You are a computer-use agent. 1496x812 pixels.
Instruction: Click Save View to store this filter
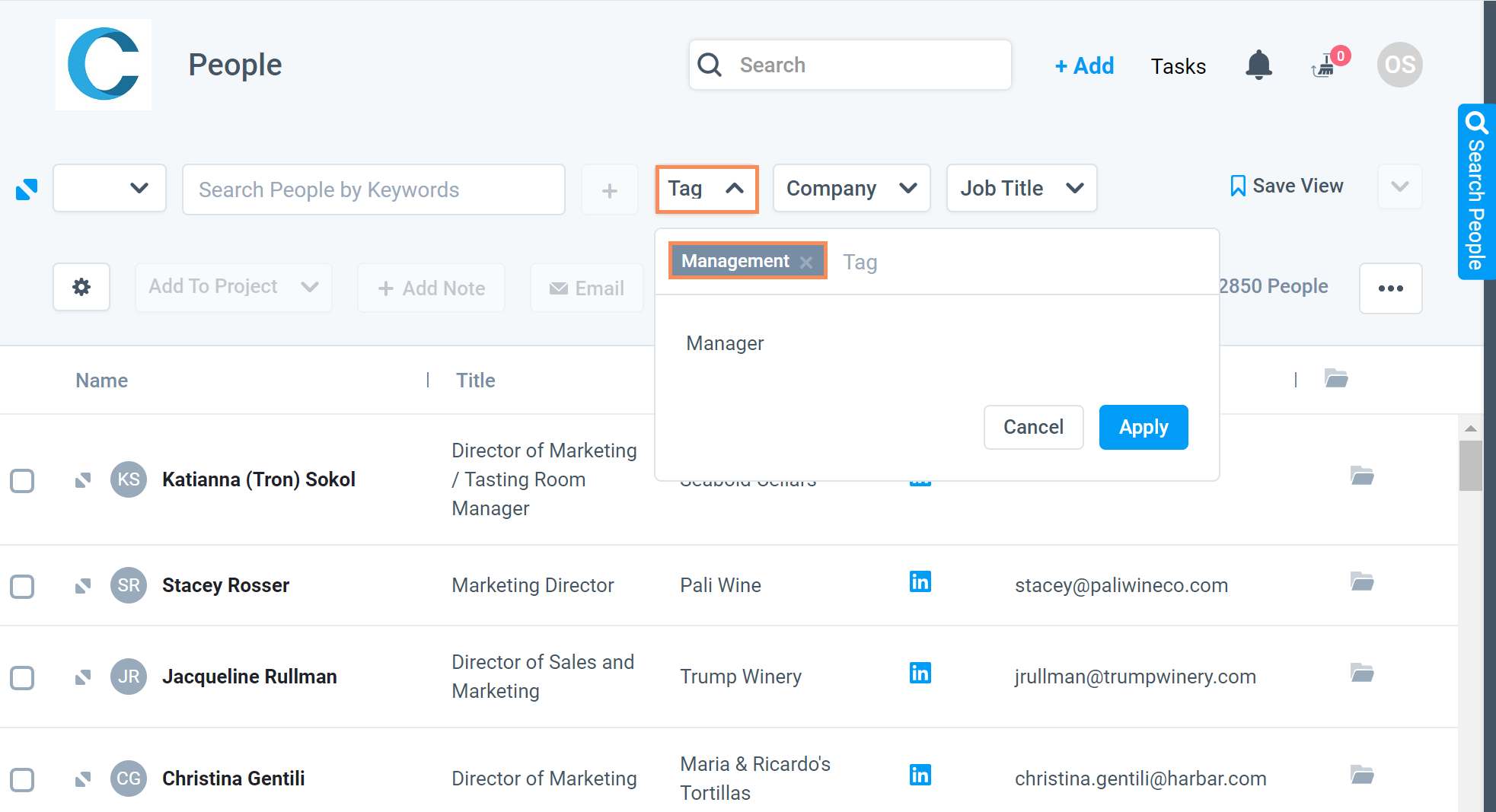pos(1286,185)
